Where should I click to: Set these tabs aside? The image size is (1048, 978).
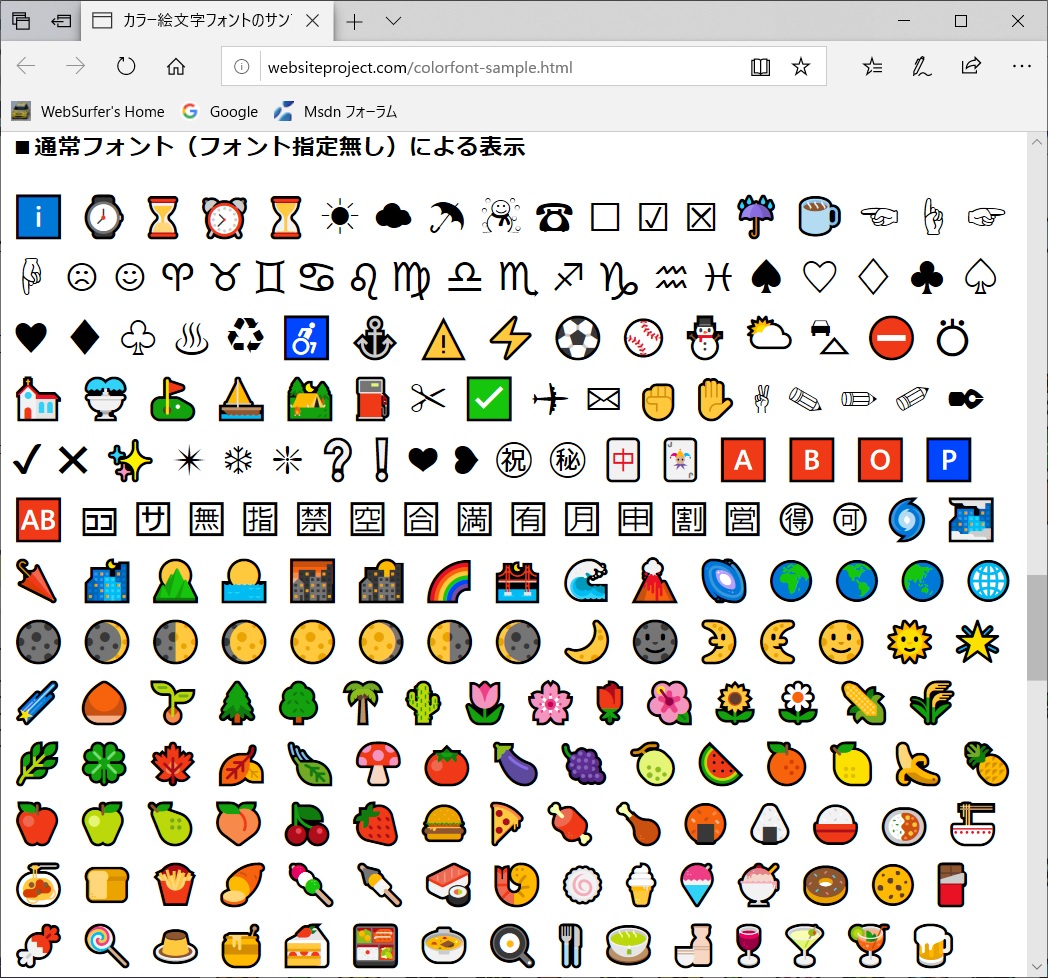61,20
